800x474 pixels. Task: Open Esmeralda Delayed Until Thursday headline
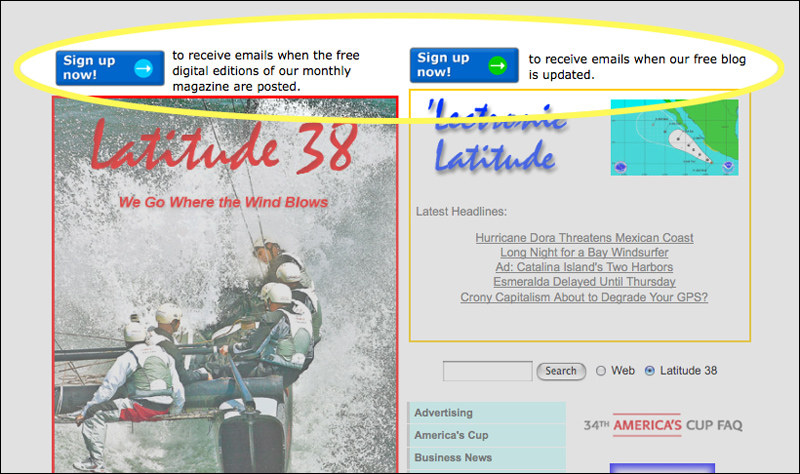point(584,282)
